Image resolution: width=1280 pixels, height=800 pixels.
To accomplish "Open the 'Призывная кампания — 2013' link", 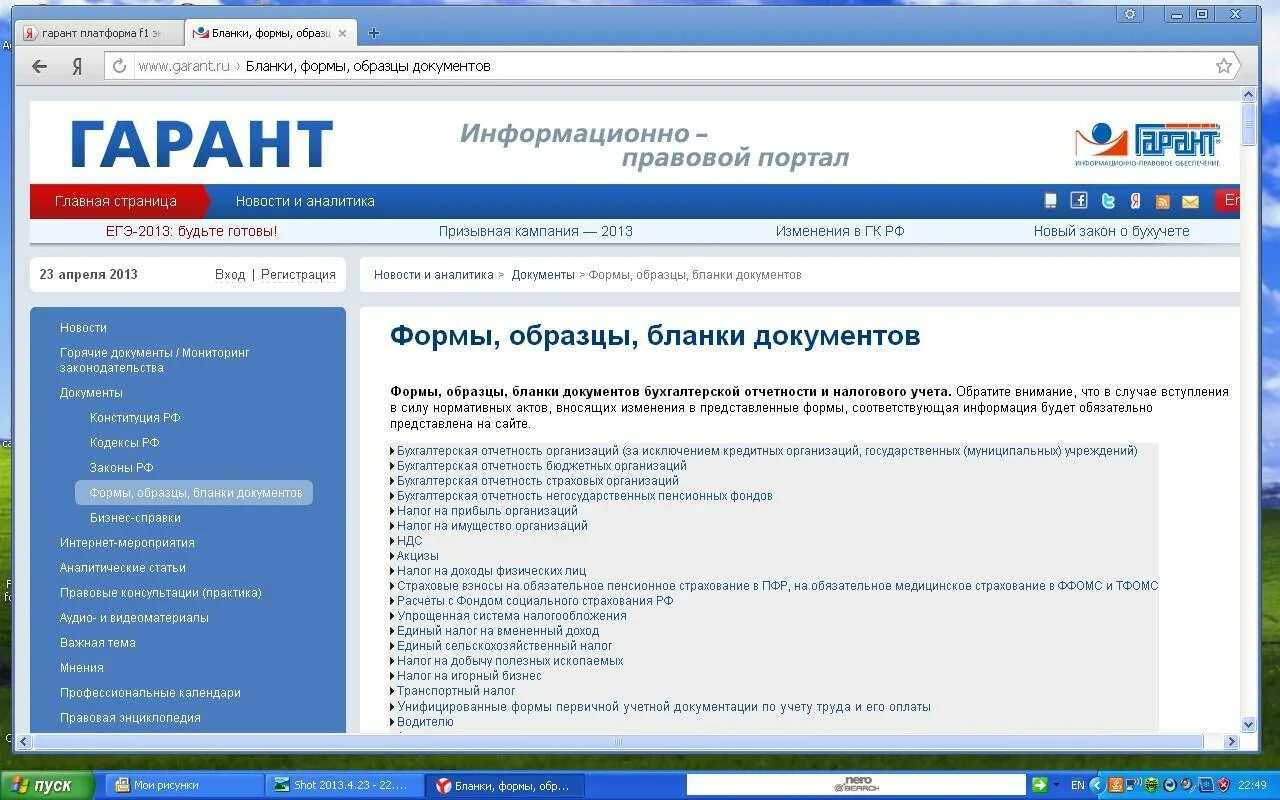I will tap(535, 231).
